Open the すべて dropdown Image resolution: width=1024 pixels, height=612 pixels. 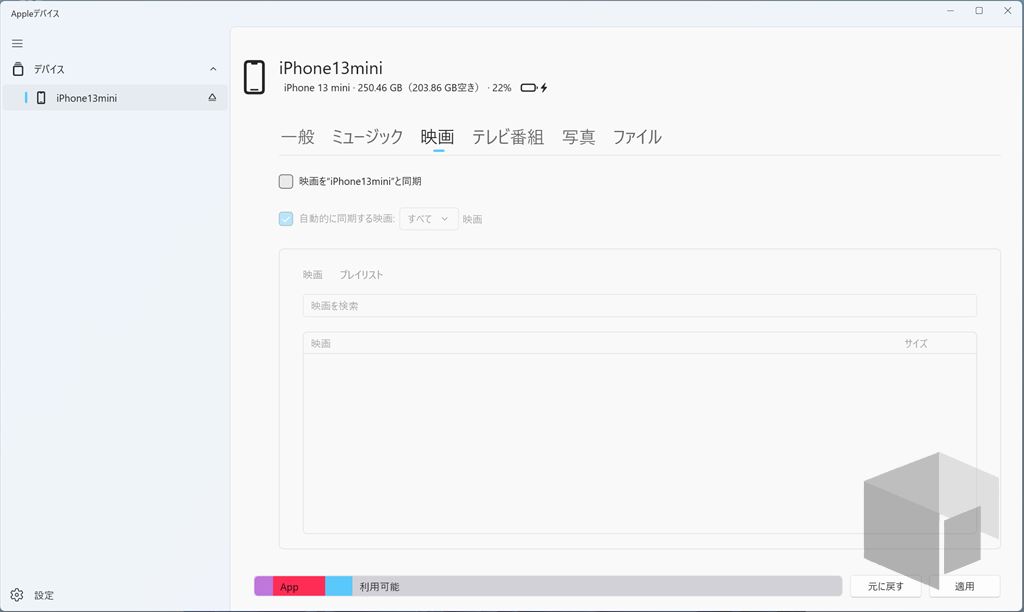click(428, 219)
